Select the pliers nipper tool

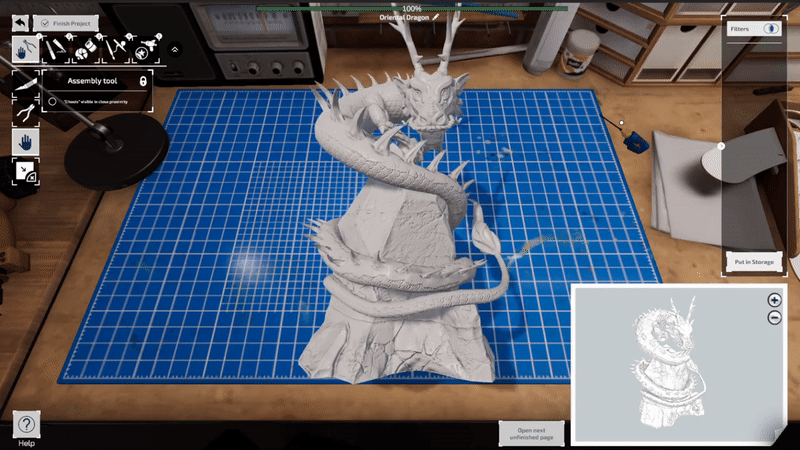(26, 113)
